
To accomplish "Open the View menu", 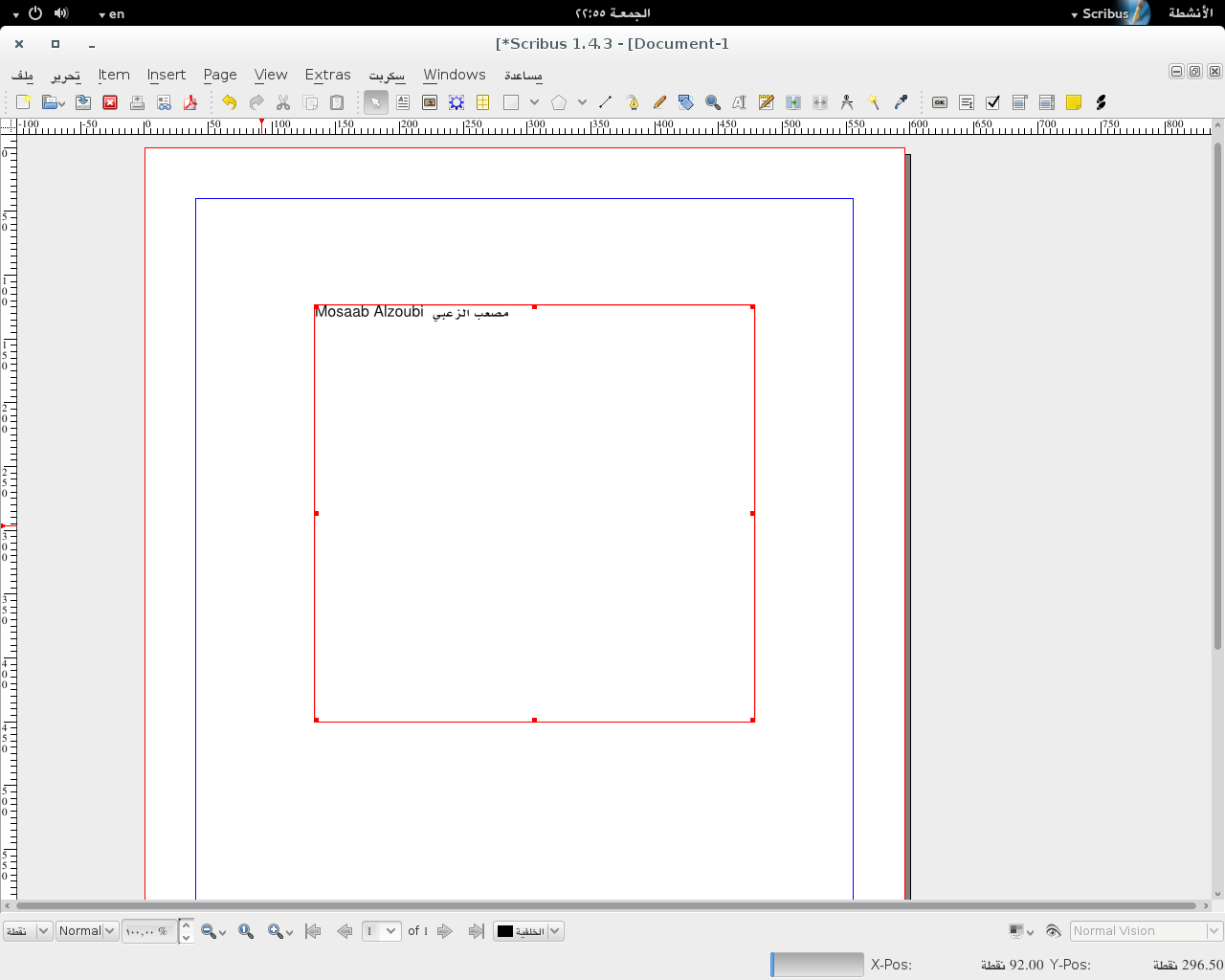I will click(271, 75).
